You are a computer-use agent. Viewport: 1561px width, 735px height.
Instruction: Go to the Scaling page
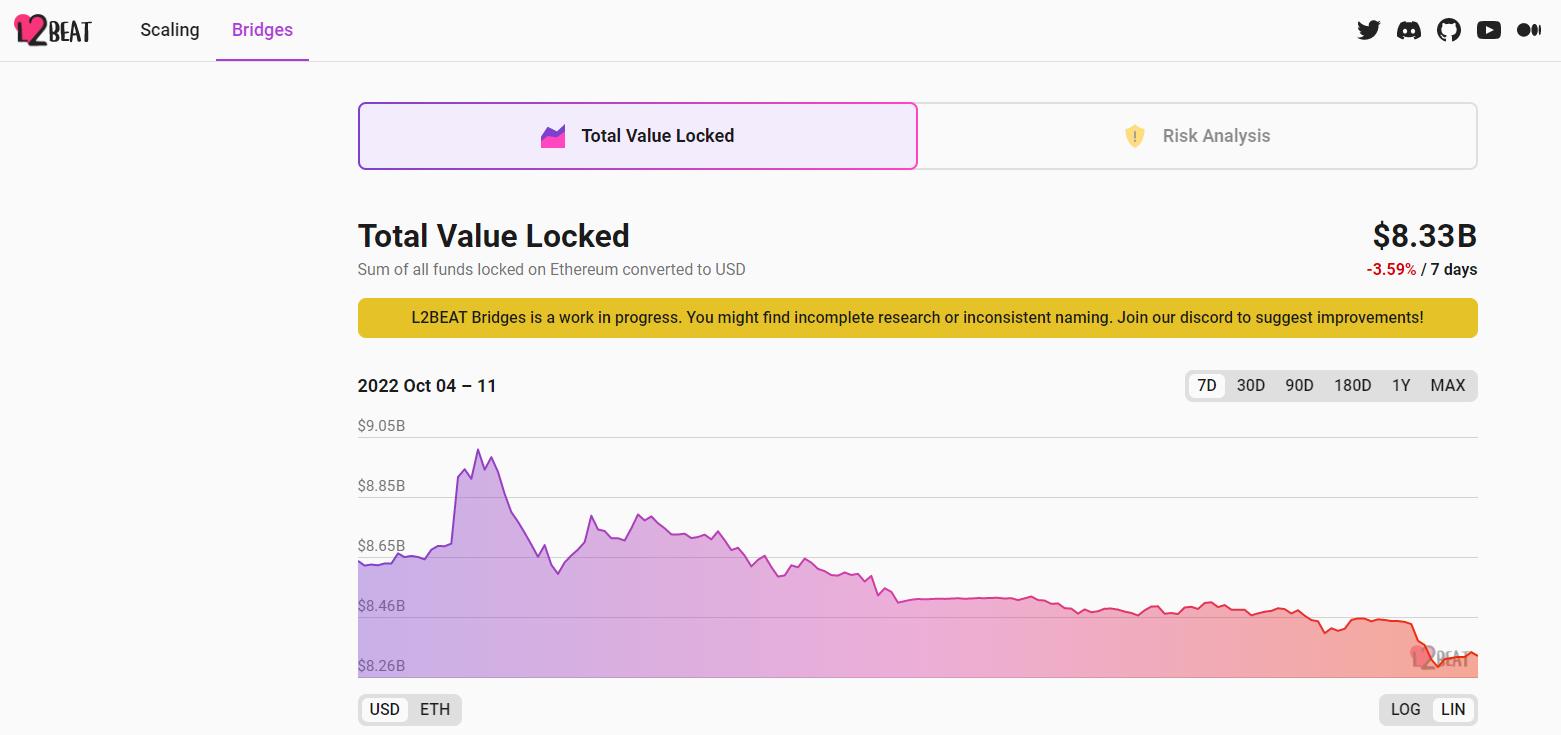(x=170, y=30)
